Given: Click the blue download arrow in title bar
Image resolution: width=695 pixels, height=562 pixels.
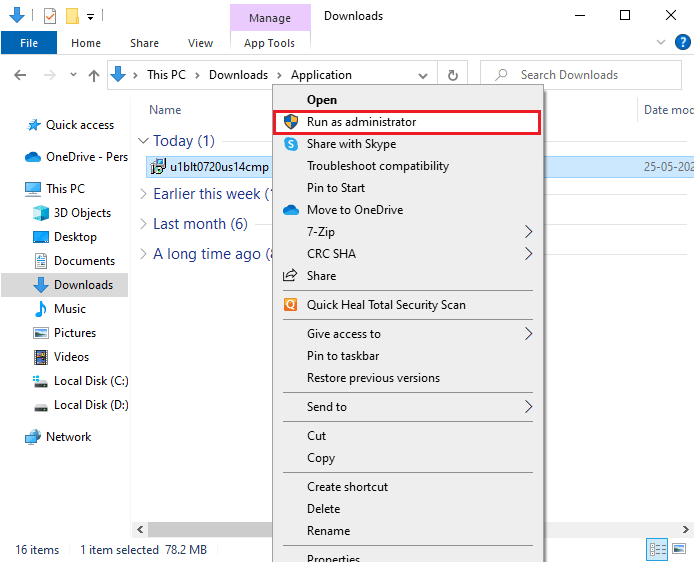Looking at the screenshot, I should click(x=17, y=15).
